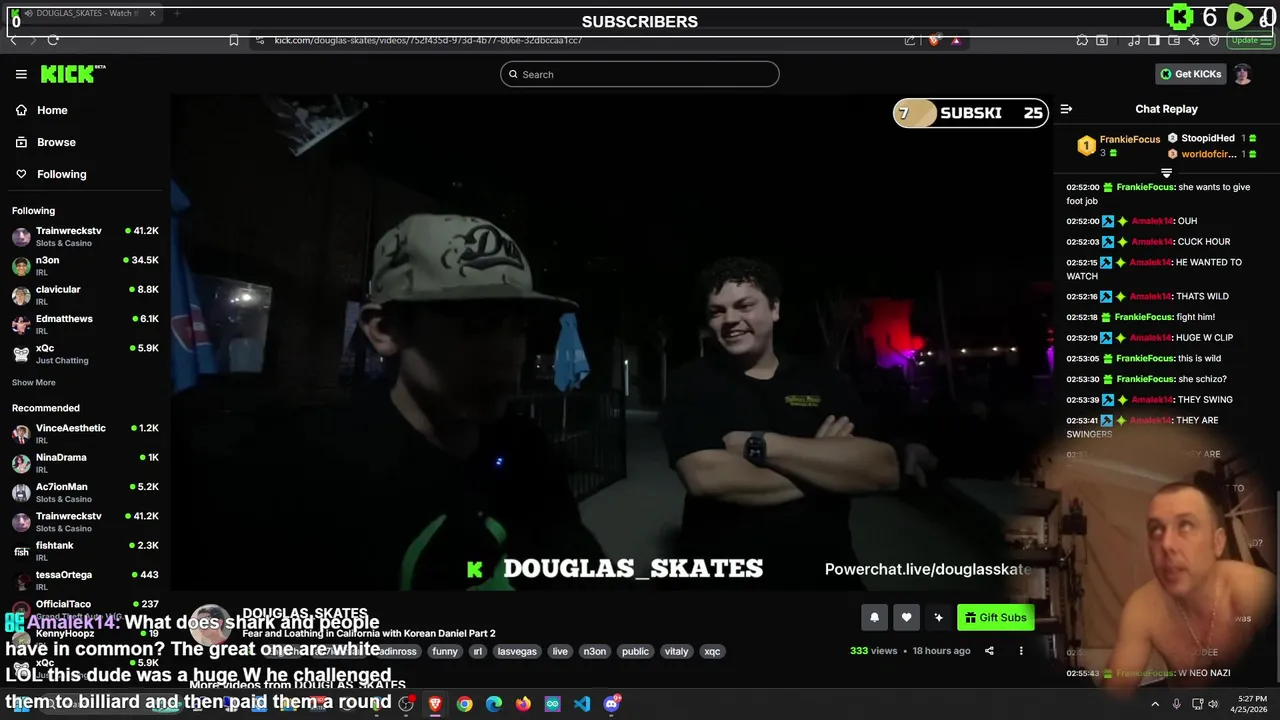Open Home in the sidebar
1280x720 pixels.
84,110
